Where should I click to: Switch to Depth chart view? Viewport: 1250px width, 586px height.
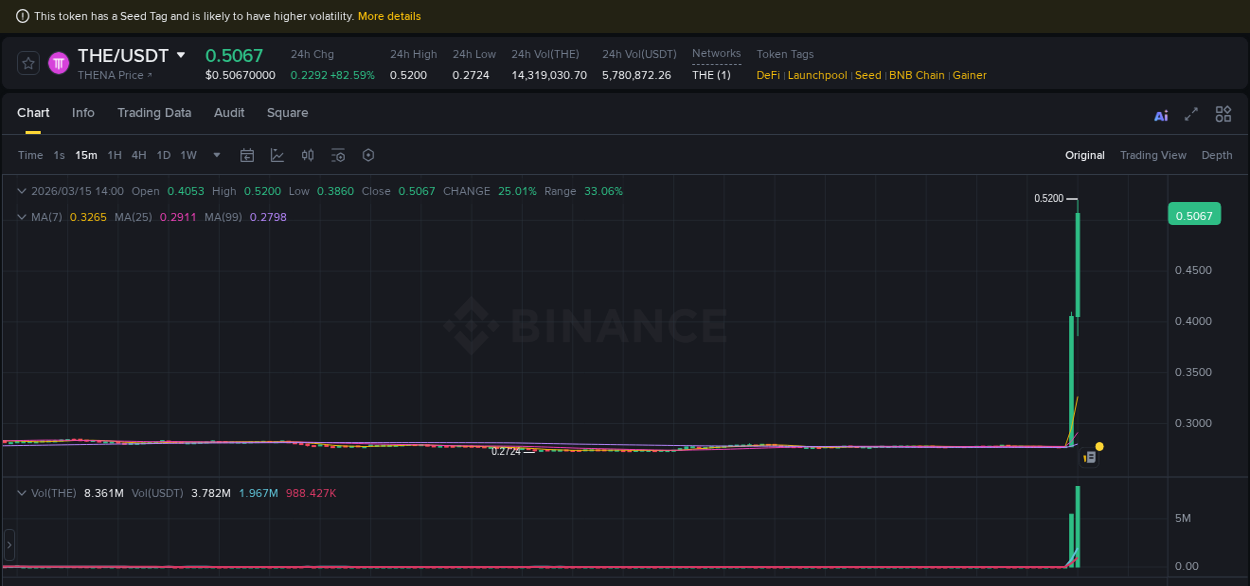1216,155
